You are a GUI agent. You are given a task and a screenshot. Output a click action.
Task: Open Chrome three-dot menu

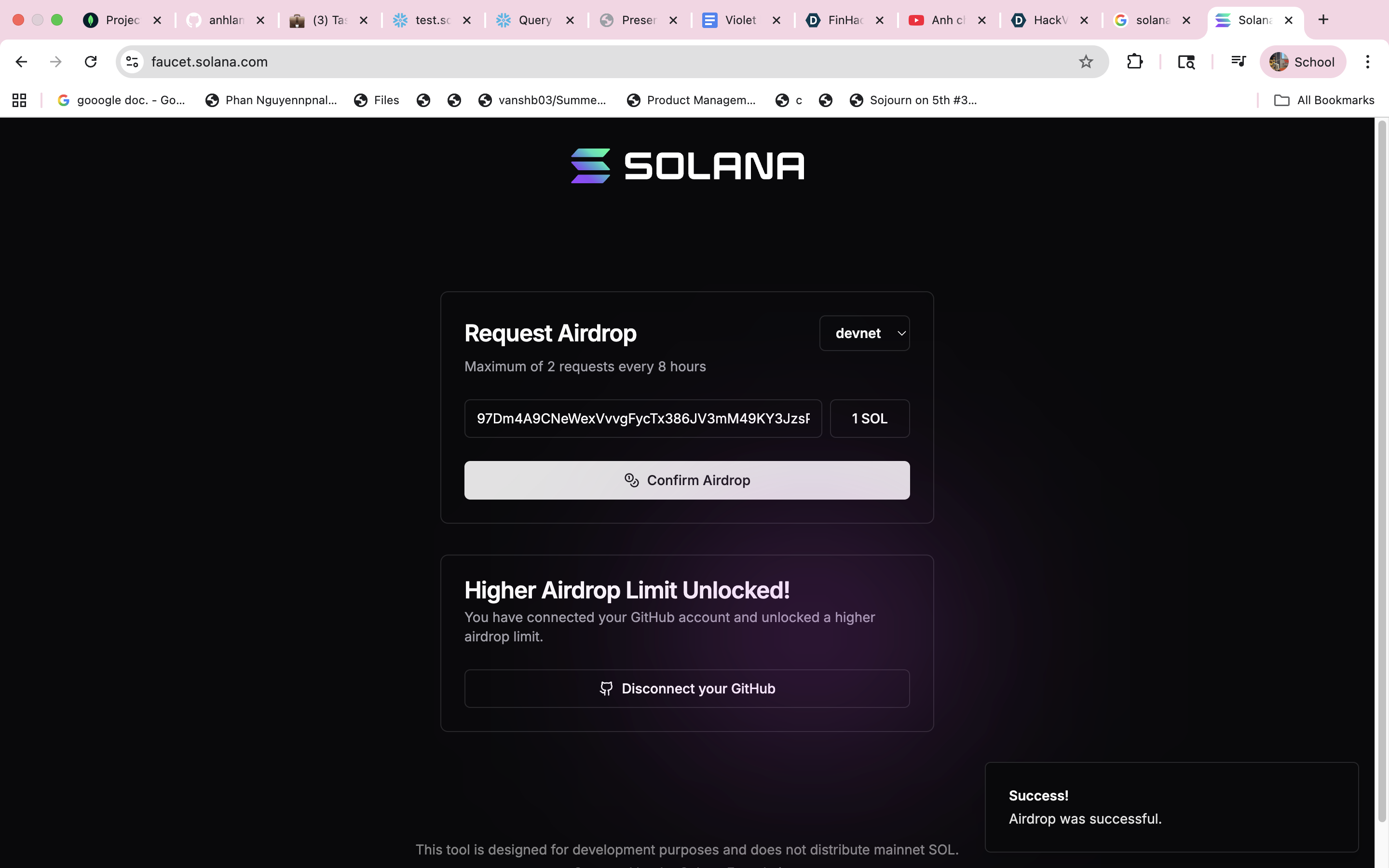click(x=1367, y=61)
